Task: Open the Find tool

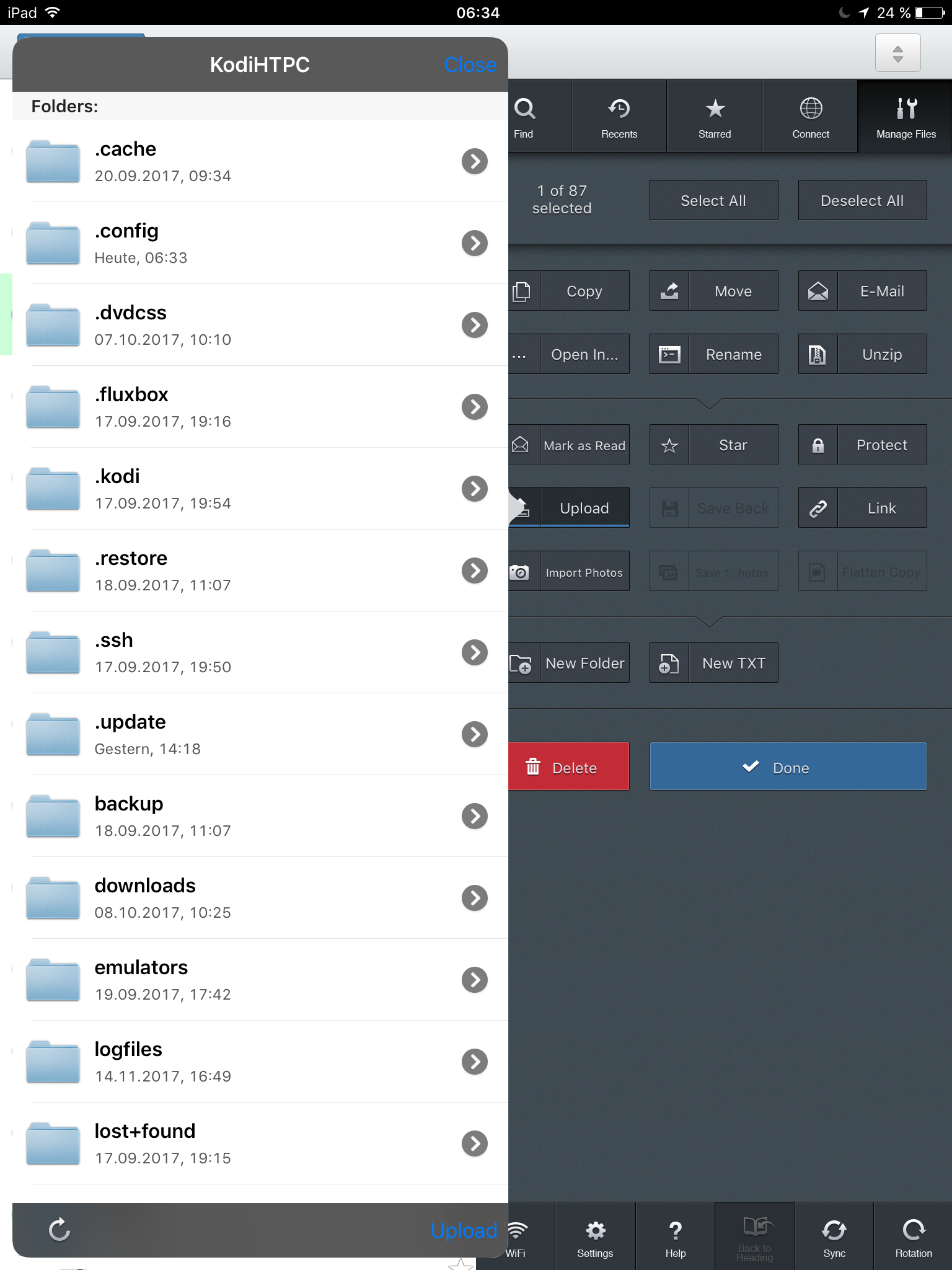Action: click(524, 117)
